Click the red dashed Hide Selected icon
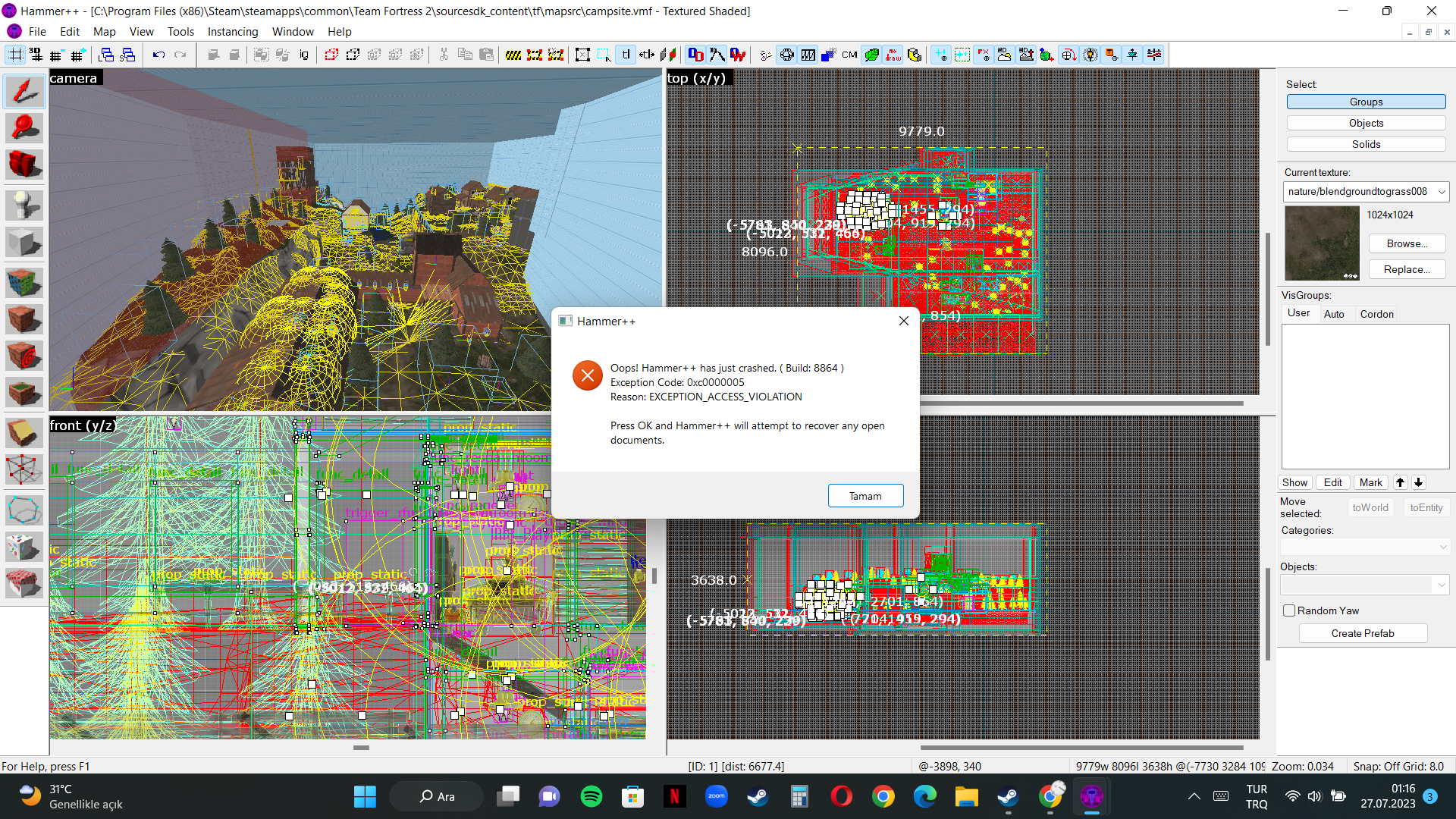 pos(331,55)
